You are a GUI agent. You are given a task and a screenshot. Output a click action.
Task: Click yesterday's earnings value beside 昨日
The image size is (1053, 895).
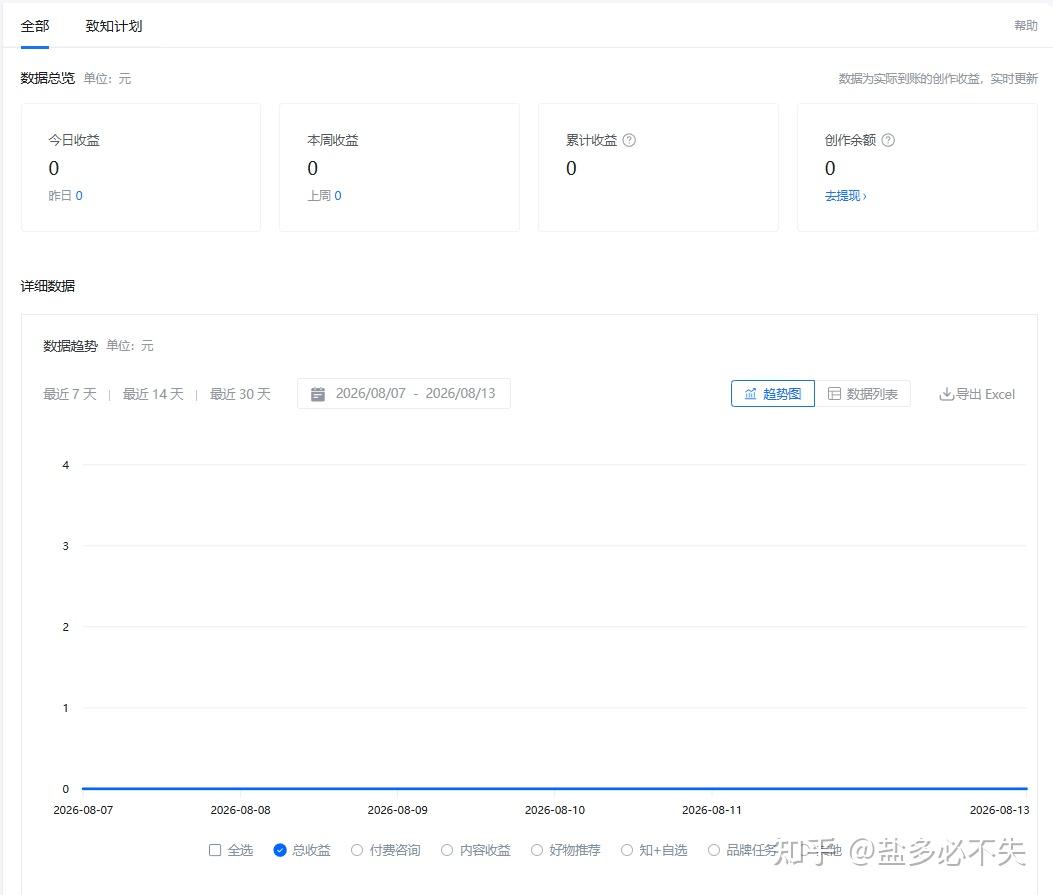79,196
